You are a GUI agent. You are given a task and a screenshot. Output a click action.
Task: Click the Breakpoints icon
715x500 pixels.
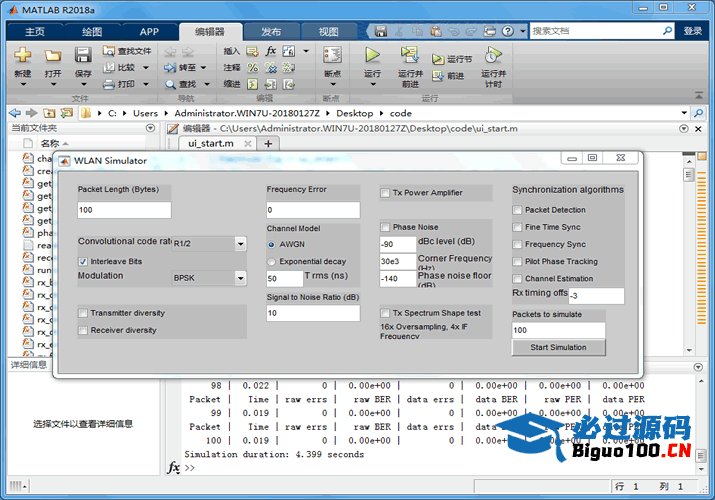[x=332, y=55]
